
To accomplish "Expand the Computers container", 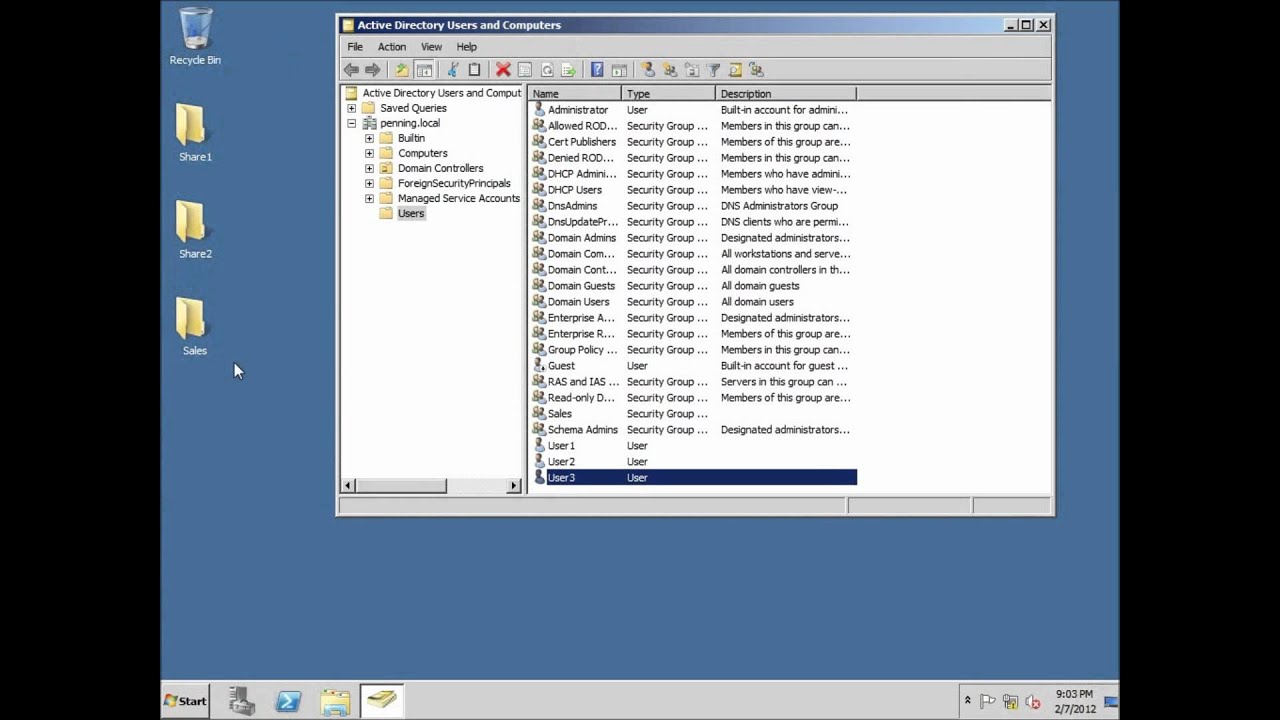I will coord(369,153).
